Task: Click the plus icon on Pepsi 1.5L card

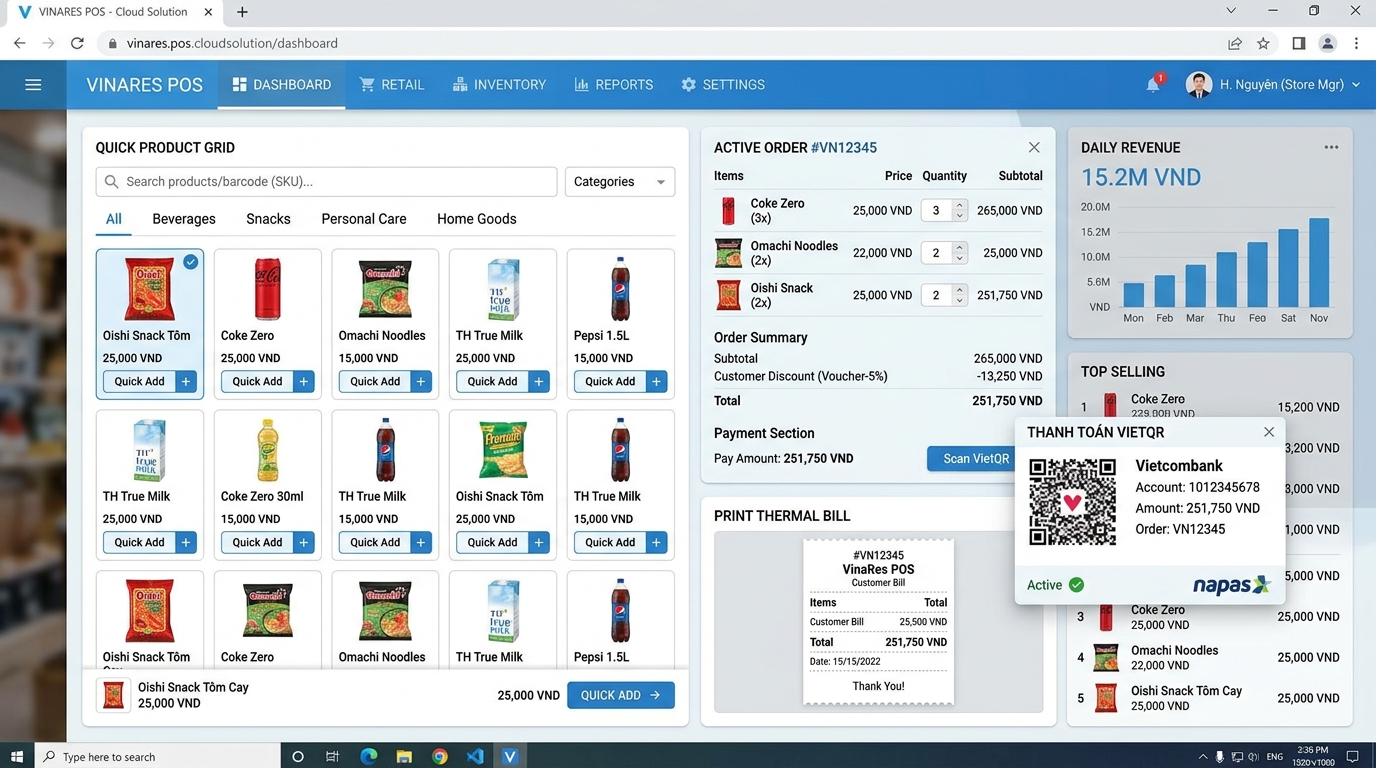Action: point(656,381)
